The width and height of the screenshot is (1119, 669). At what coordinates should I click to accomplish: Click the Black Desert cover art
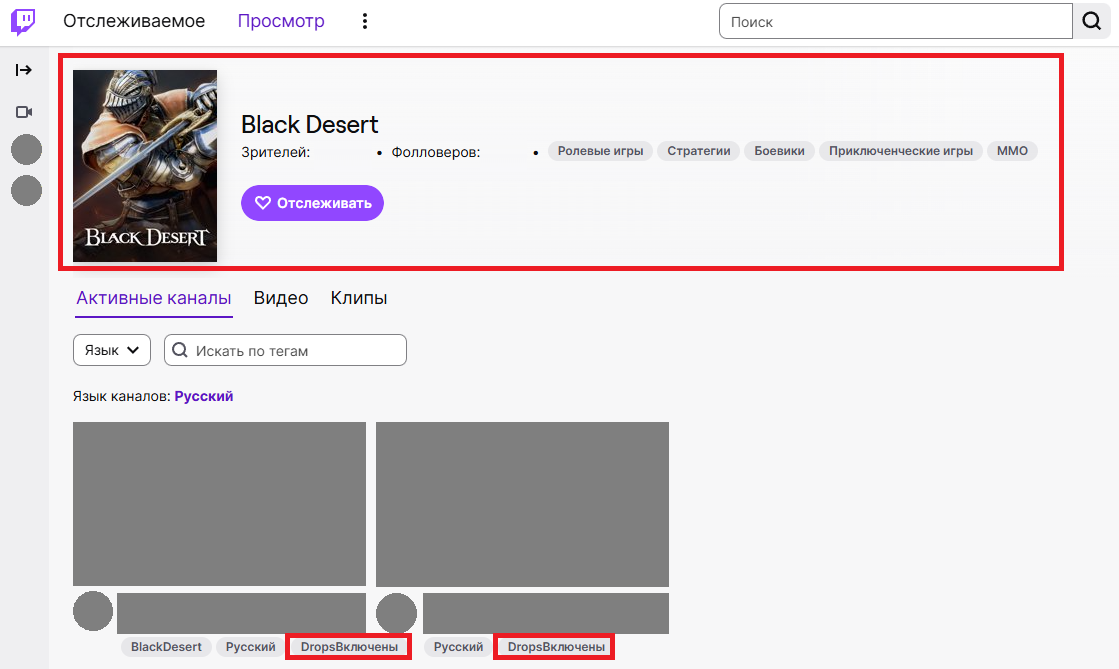(145, 166)
